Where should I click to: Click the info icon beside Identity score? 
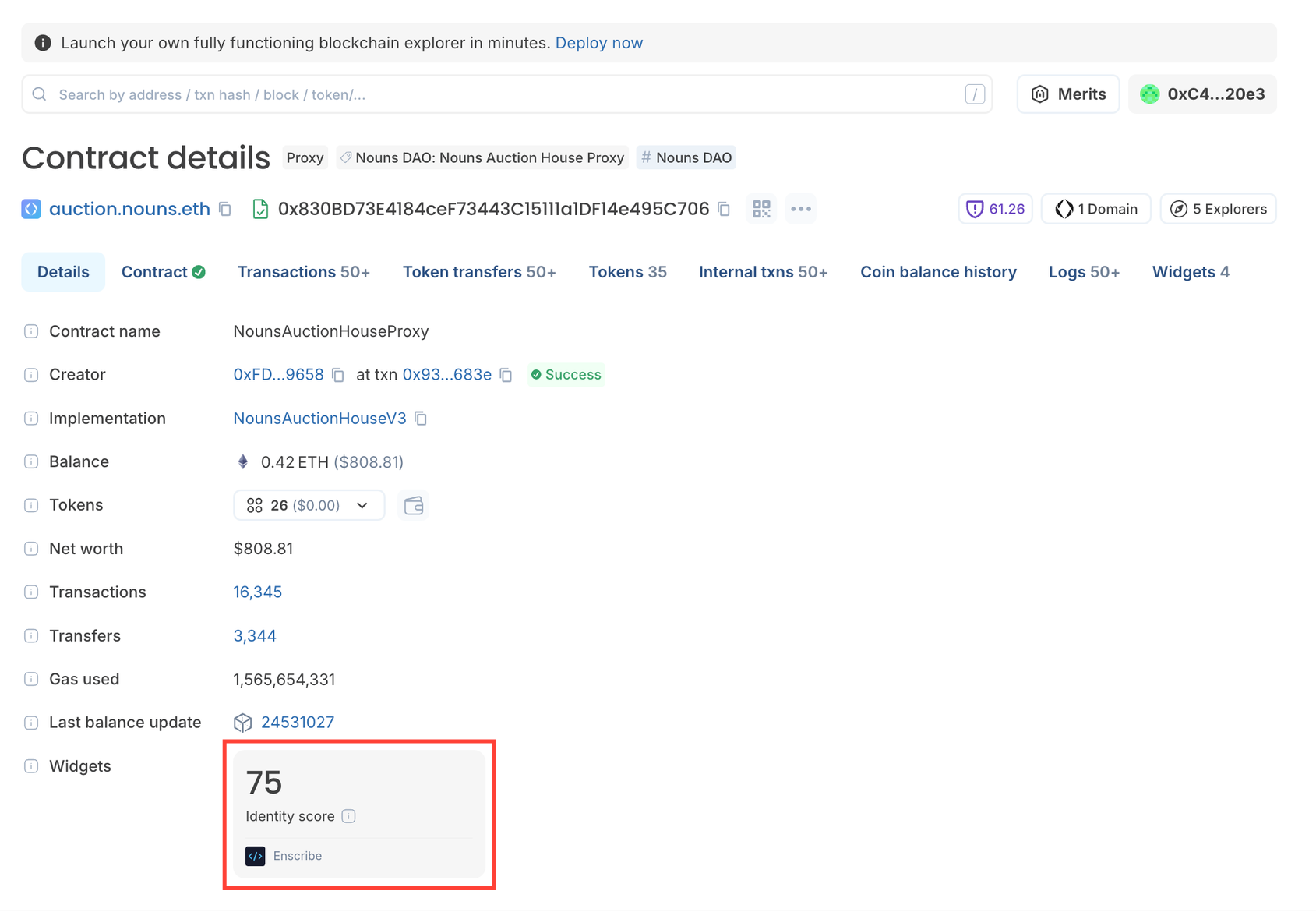pyautogui.click(x=348, y=816)
